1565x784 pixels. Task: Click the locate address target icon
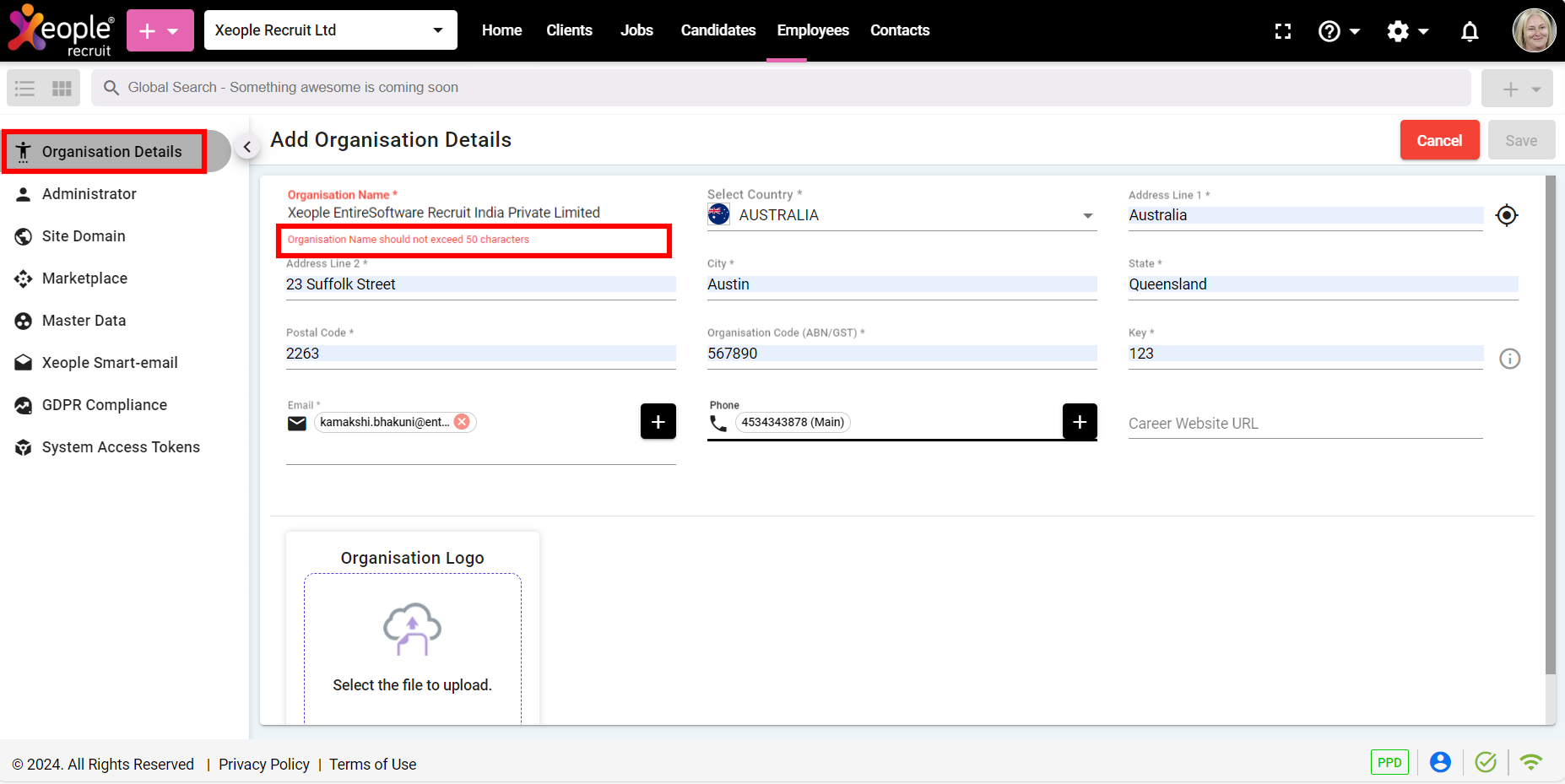(x=1507, y=215)
